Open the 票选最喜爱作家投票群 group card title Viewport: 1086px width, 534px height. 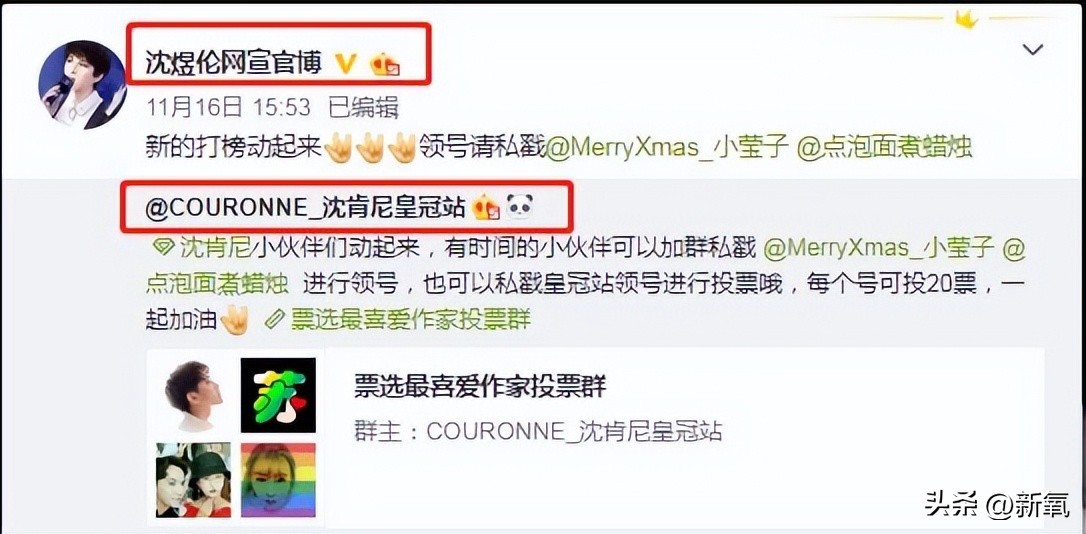480,386
